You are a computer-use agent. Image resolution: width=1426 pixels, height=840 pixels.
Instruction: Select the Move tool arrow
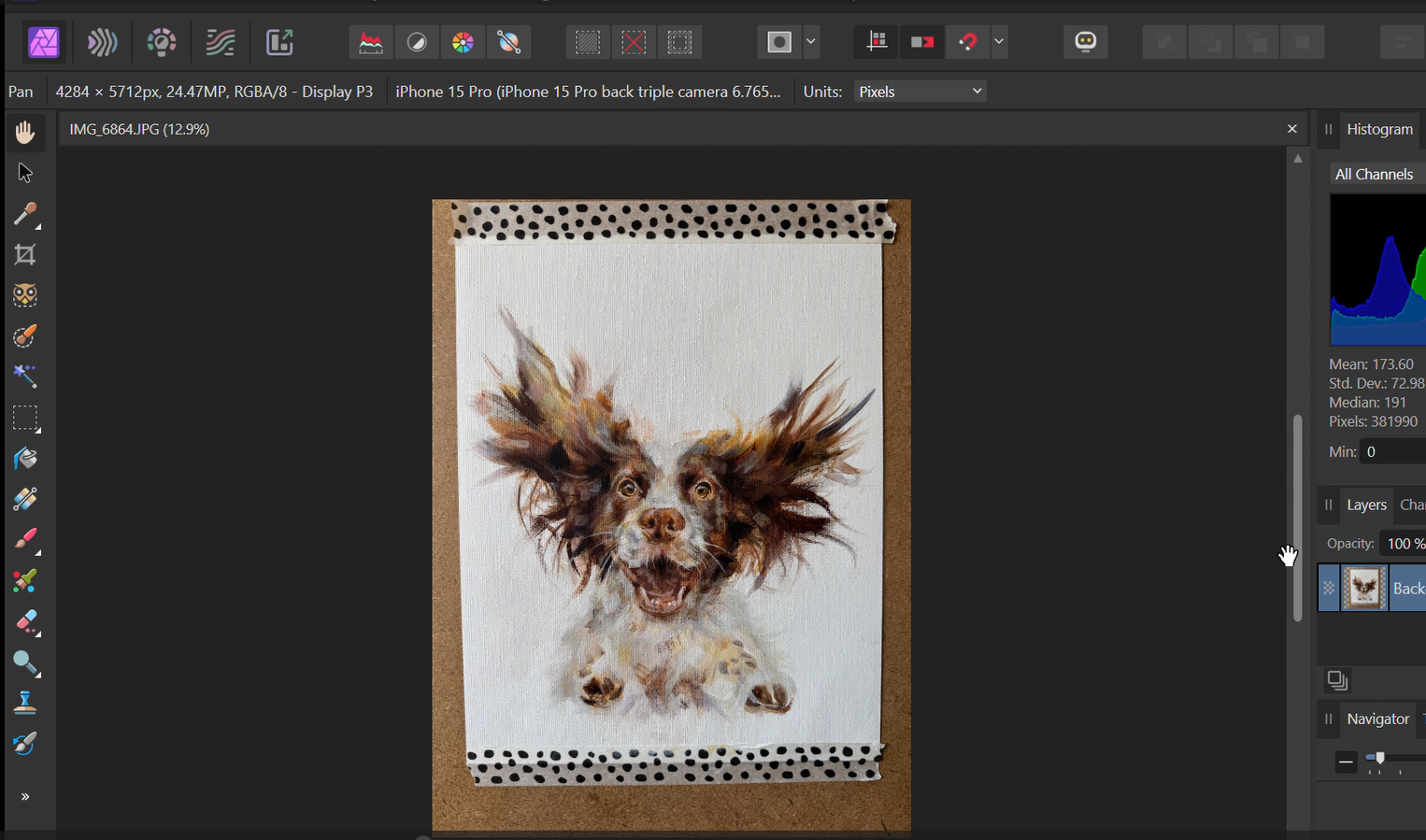tap(25, 174)
